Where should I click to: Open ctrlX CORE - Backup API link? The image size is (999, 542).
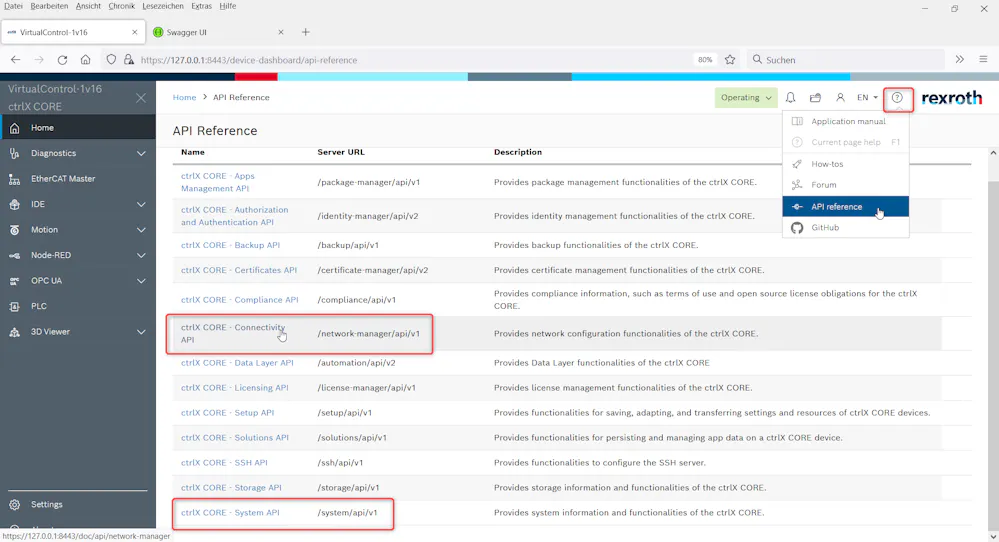click(230, 245)
